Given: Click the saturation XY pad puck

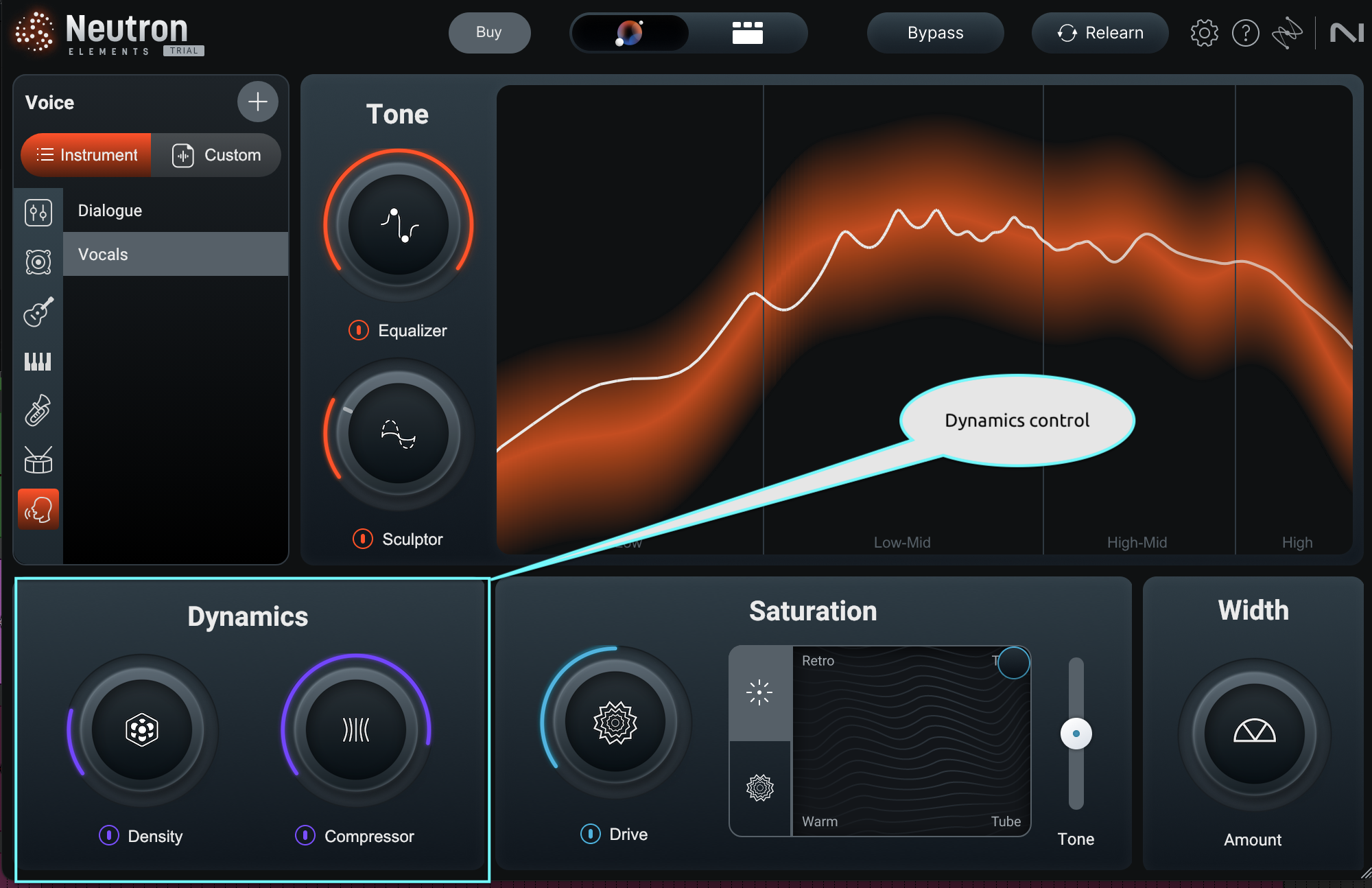Looking at the screenshot, I should coord(1014,662).
